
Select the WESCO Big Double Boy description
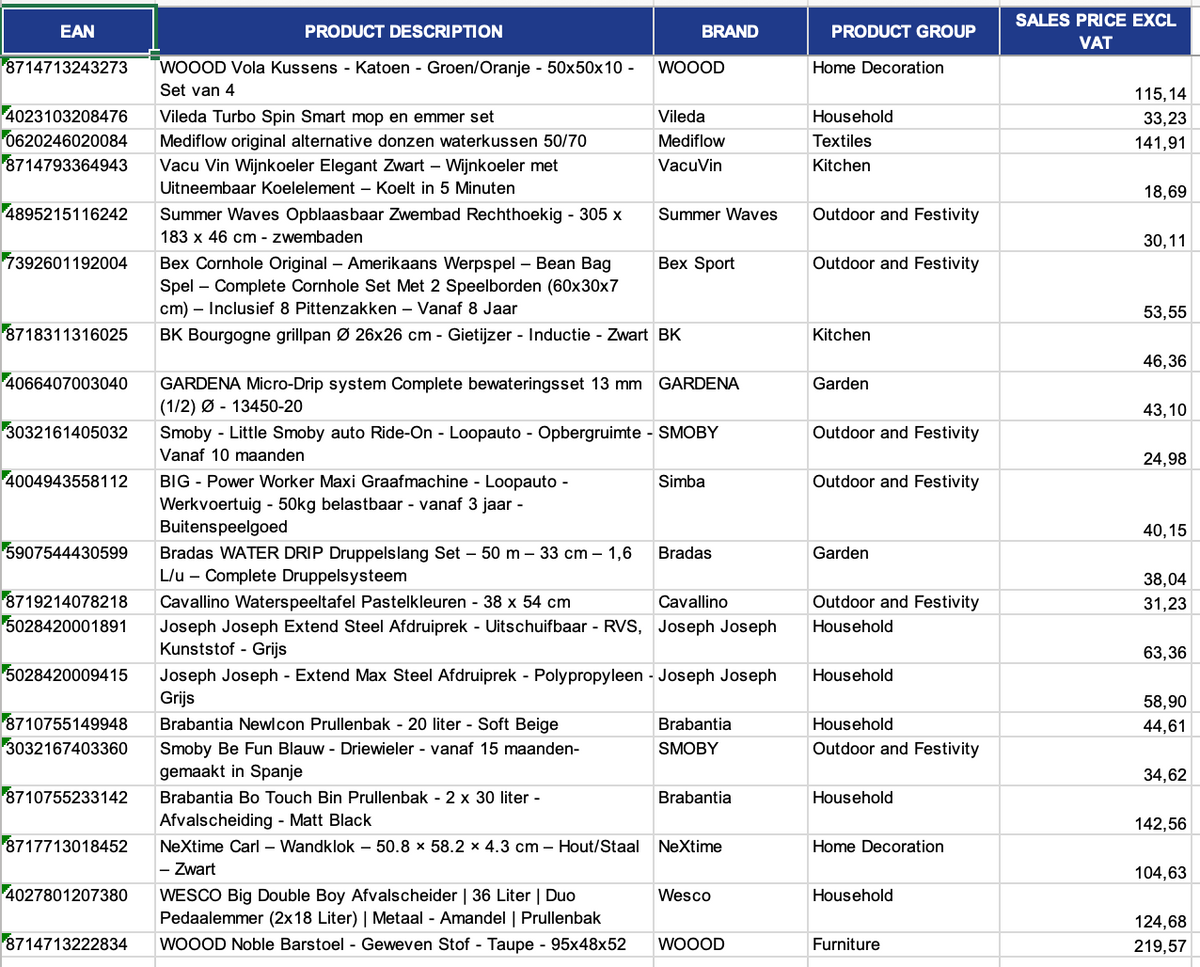[x=404, y=907]
